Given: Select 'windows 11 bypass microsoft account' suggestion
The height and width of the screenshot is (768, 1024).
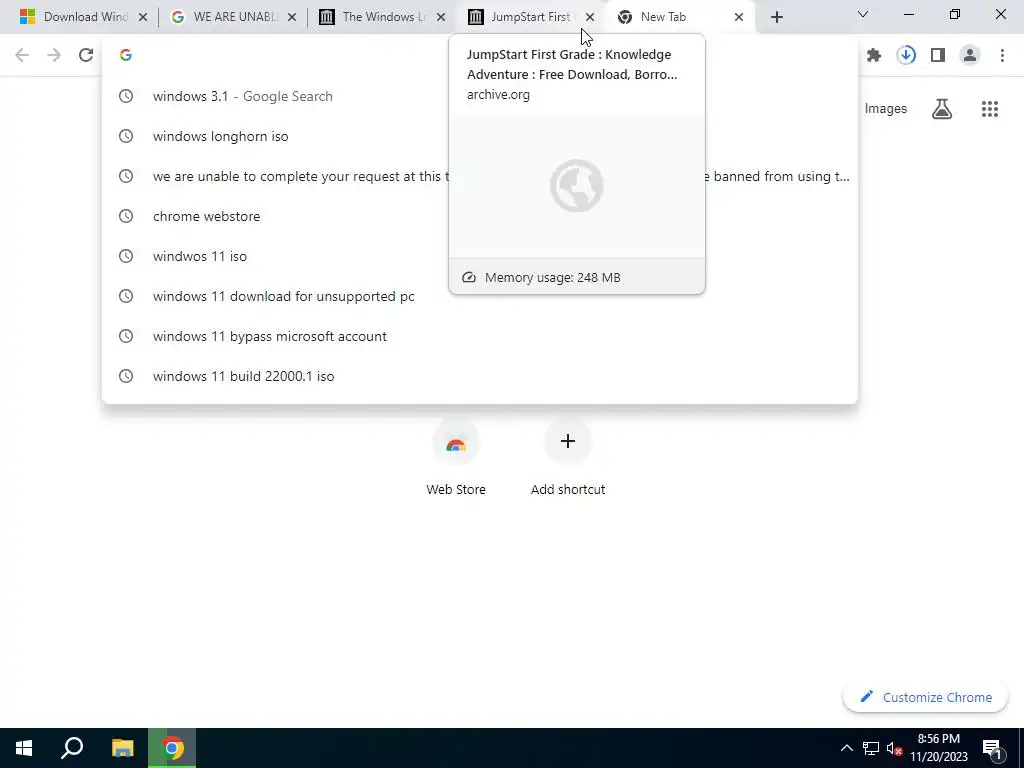Looking at the screenshot, I should point(480,336).
